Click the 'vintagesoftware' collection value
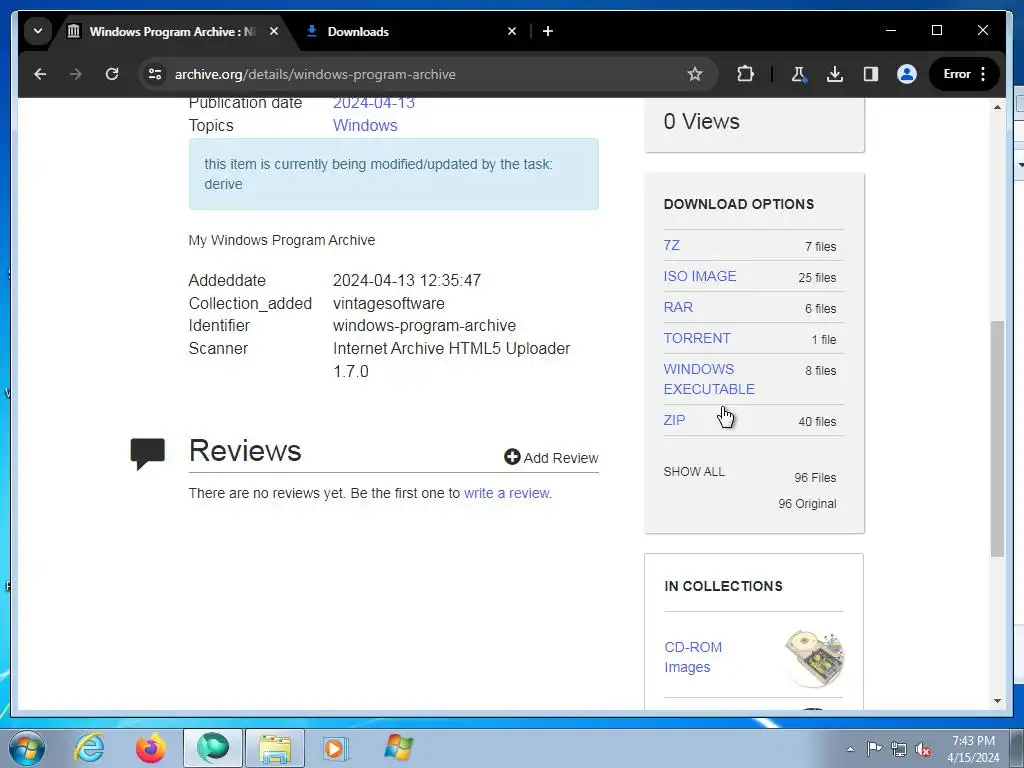The height and width of the screenshot is (768, 1024). [x=389, y=303]
